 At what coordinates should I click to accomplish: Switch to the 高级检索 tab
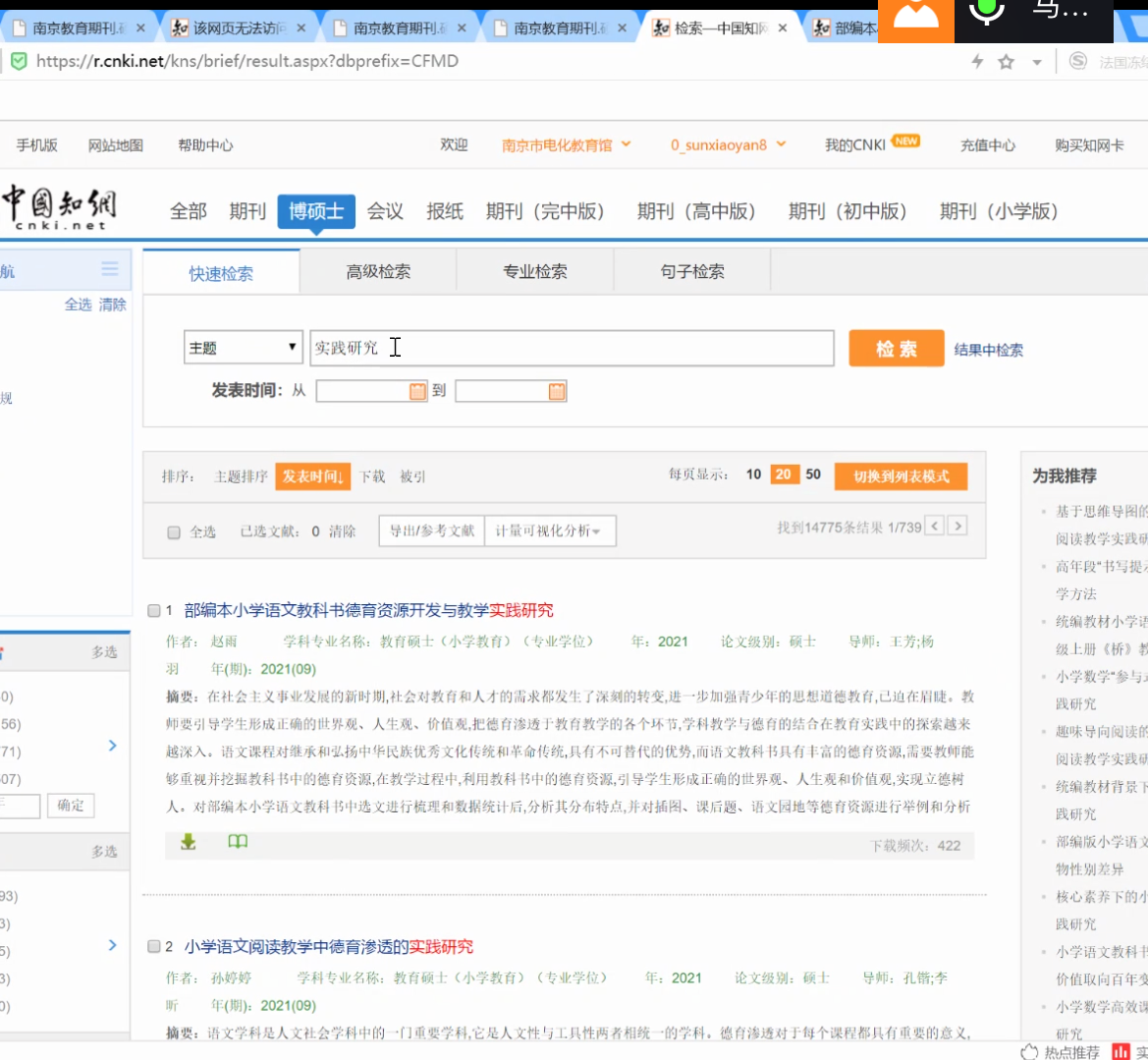378,272
